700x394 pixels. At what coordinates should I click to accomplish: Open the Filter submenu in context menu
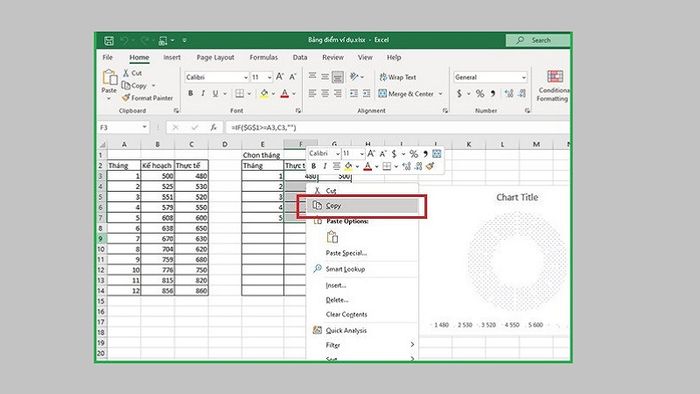click(362, 345)
